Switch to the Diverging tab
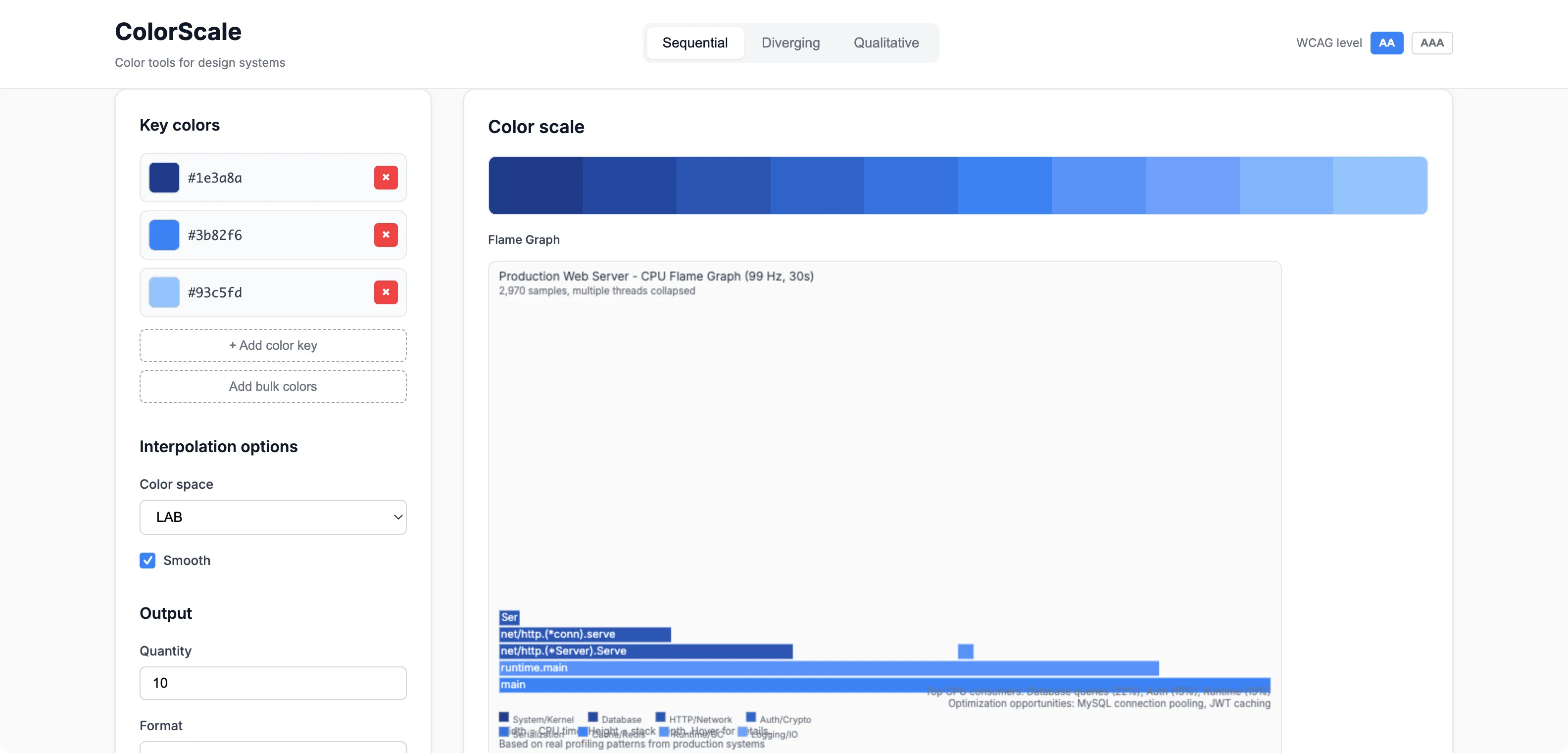The image size is (1568, 753). (x=790, y=43)
